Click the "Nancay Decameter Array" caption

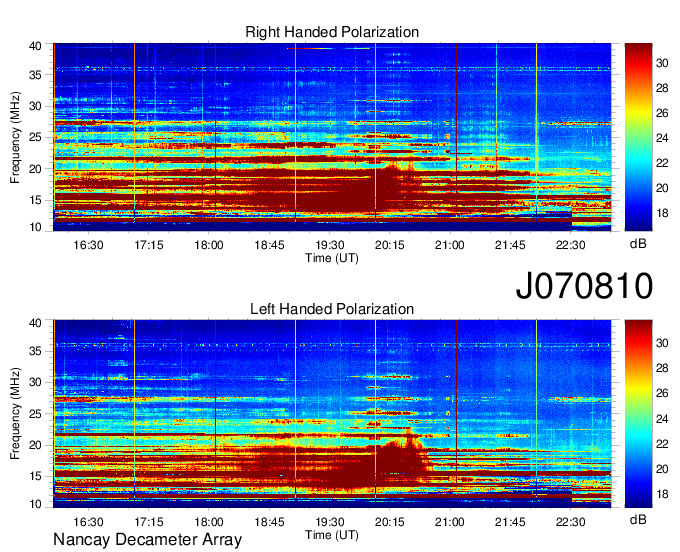(147, 540)
